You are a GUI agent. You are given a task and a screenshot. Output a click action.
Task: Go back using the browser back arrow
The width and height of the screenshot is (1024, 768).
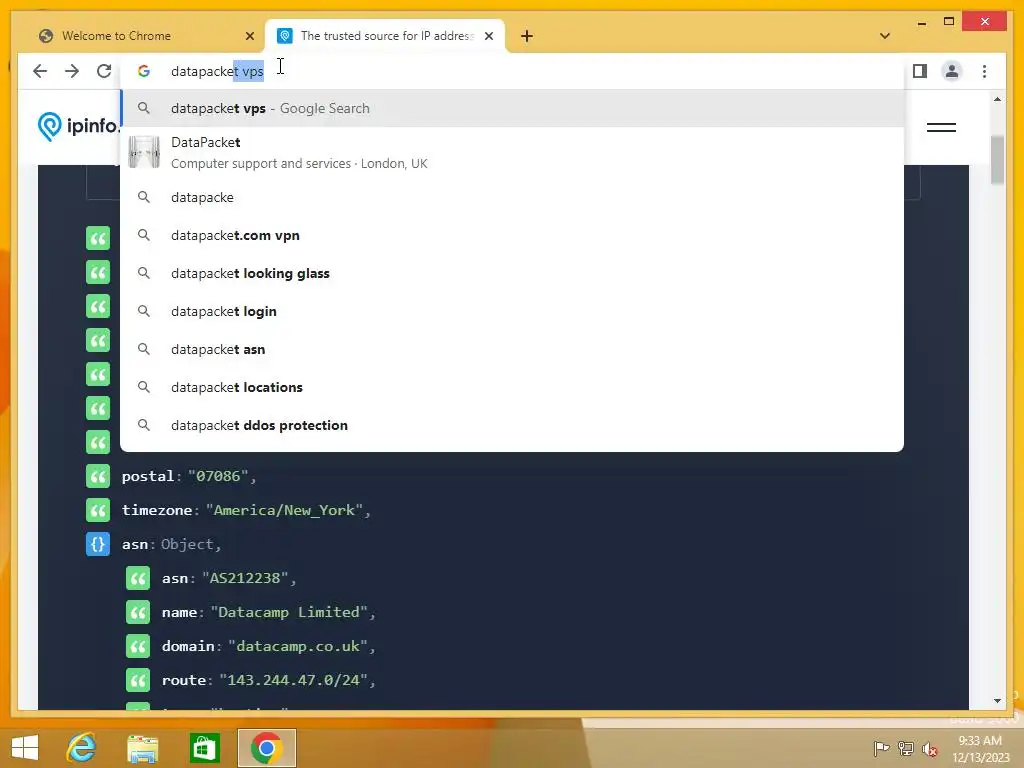click(40, 71)
